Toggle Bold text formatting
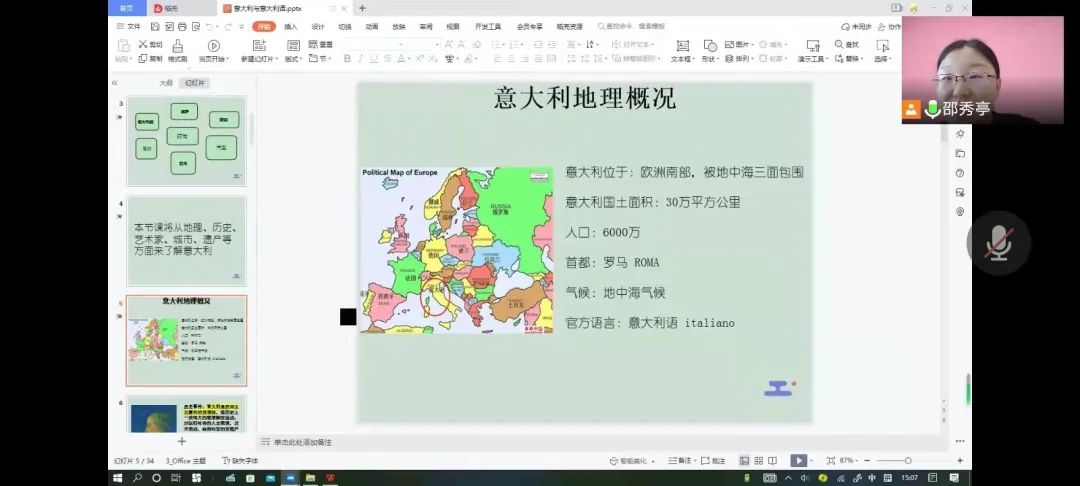The width and height of the screenshot is (1080, 486). click(347, 59)
